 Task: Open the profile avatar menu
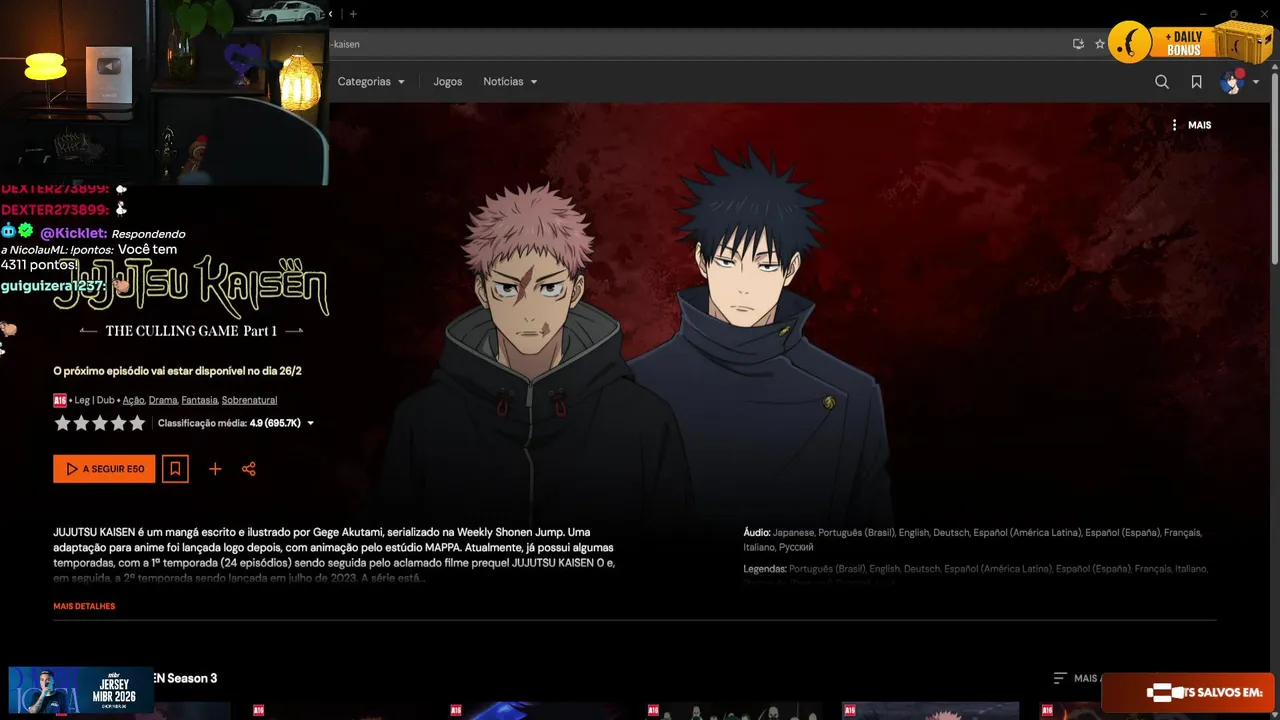pyautogui.click(x=1231, y=82)
